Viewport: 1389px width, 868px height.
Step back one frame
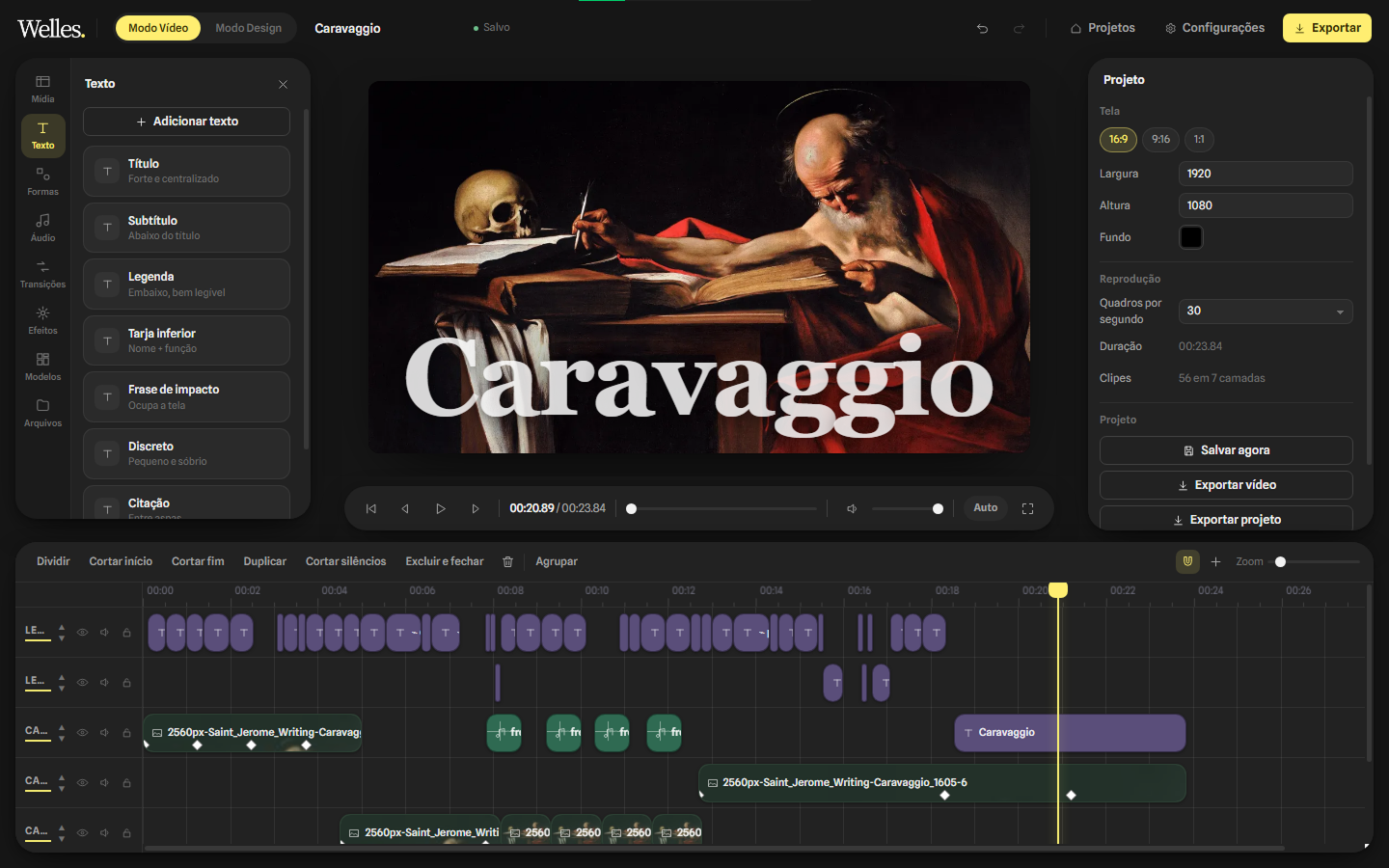click(405, 508)
